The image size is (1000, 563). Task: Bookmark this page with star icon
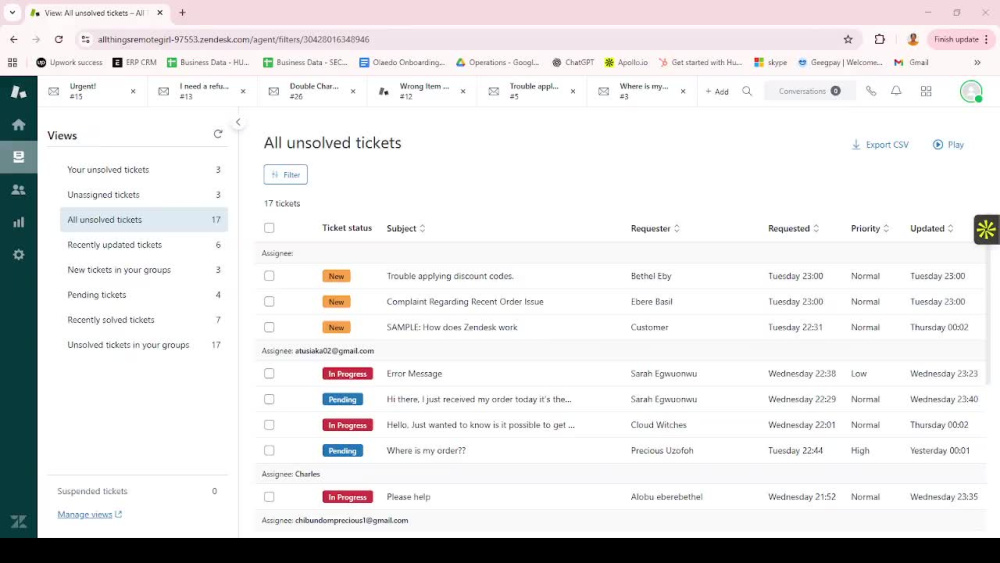(x=848, y=40)
